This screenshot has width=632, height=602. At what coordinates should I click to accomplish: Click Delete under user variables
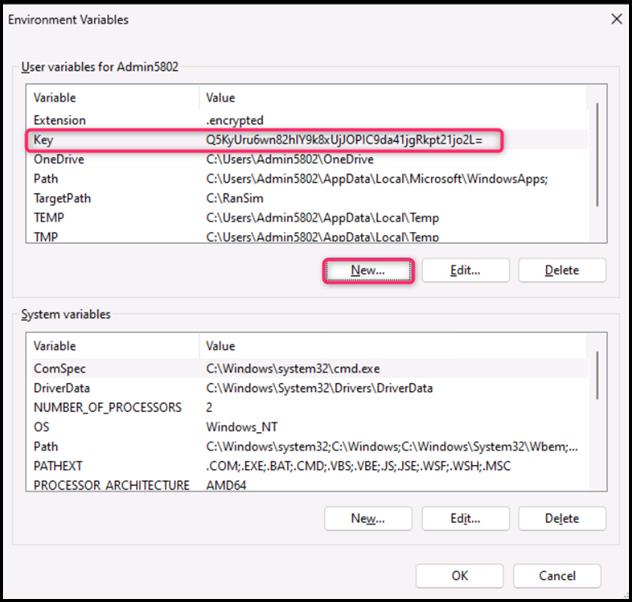(x=561, y=270)
